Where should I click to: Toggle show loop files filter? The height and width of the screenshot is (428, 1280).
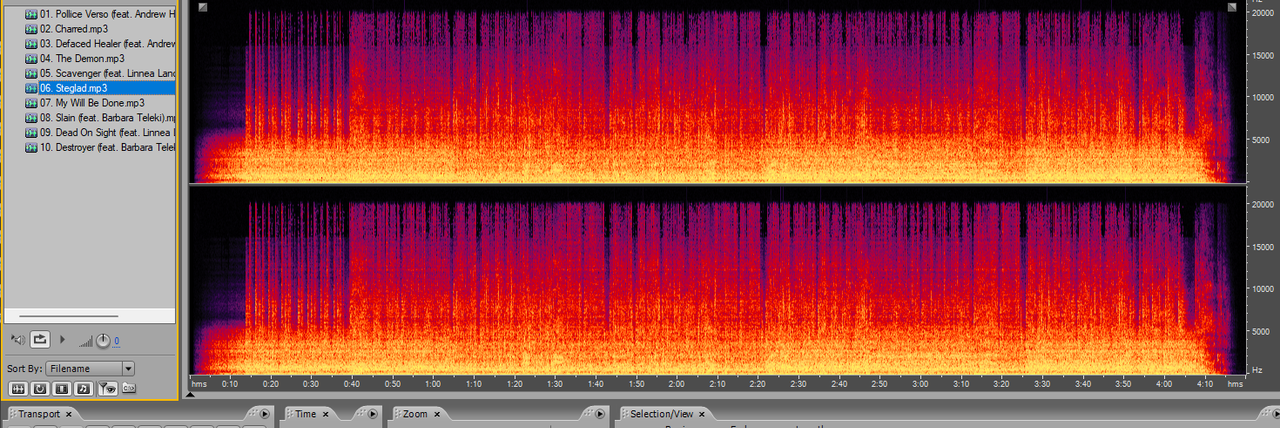click(x=40, y=389)
